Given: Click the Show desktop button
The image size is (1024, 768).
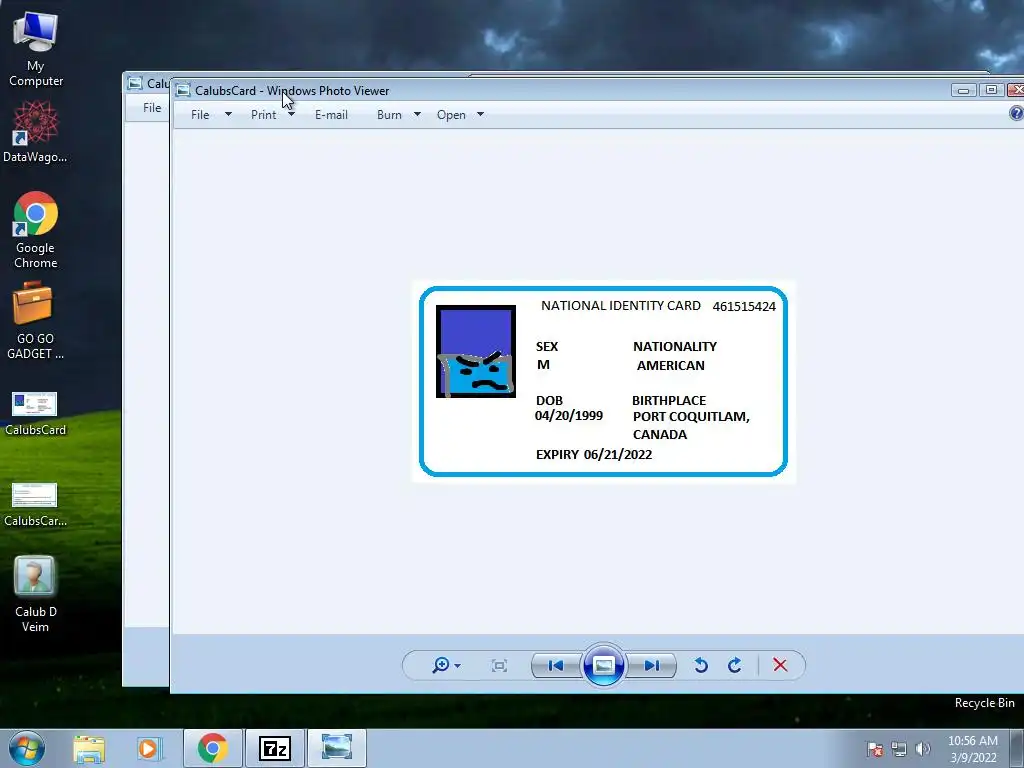Looking at the screenshot, I should (x=1017, y=748).
